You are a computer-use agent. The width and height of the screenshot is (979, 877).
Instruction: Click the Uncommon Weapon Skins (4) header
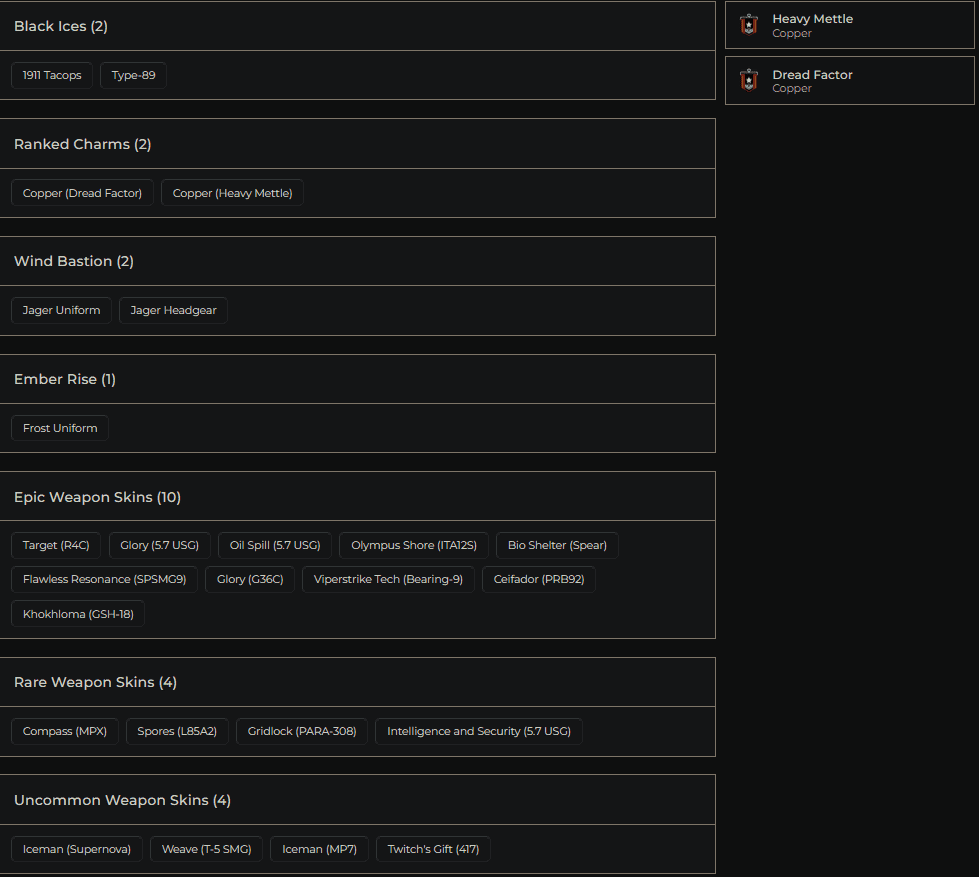[x=357, y=800]
